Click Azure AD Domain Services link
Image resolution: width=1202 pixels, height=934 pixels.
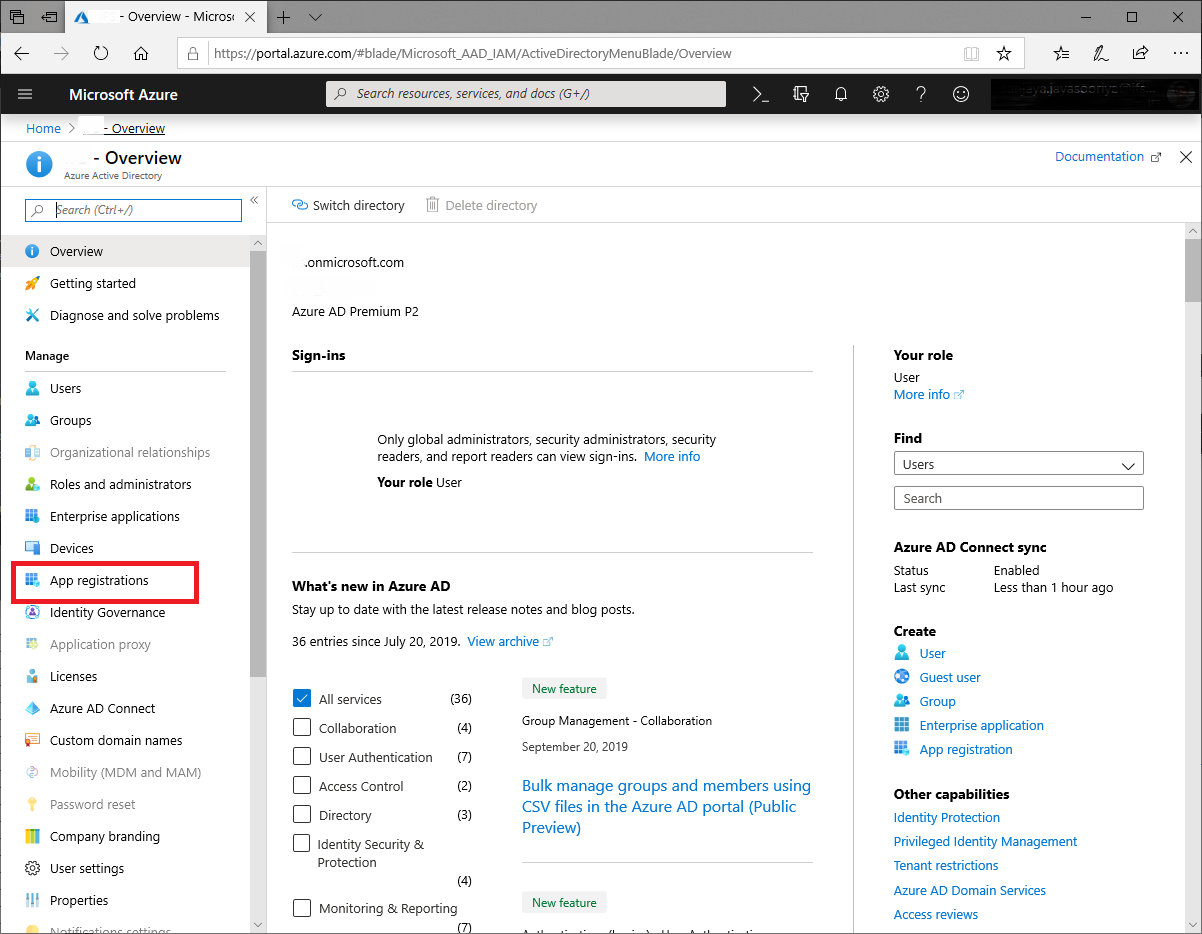[x=970, y=890]
